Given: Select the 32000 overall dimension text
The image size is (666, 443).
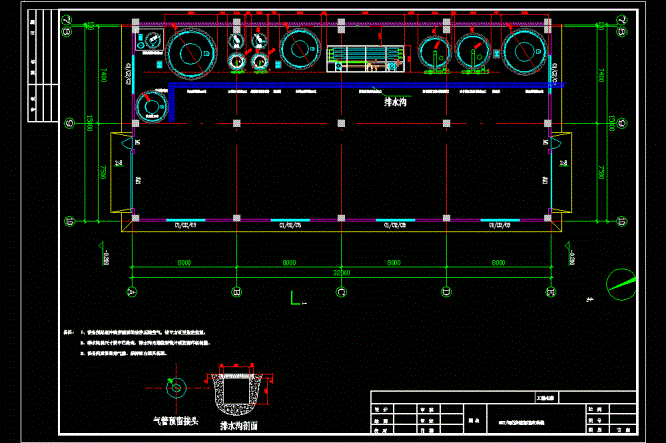Looking at the screenshot, I should [x=341, y=273].
